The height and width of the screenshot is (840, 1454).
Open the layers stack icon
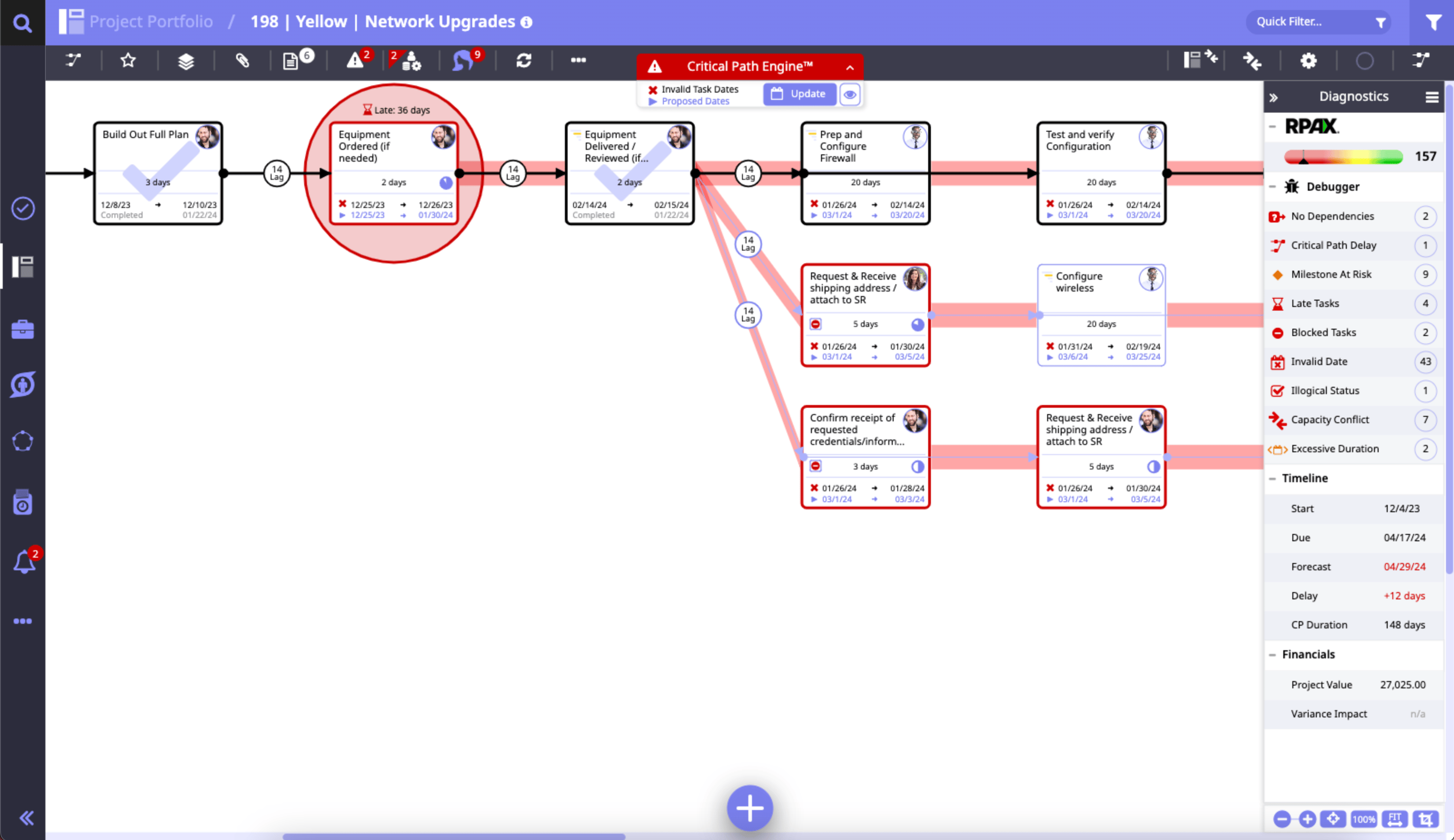[x=186, y=60]
